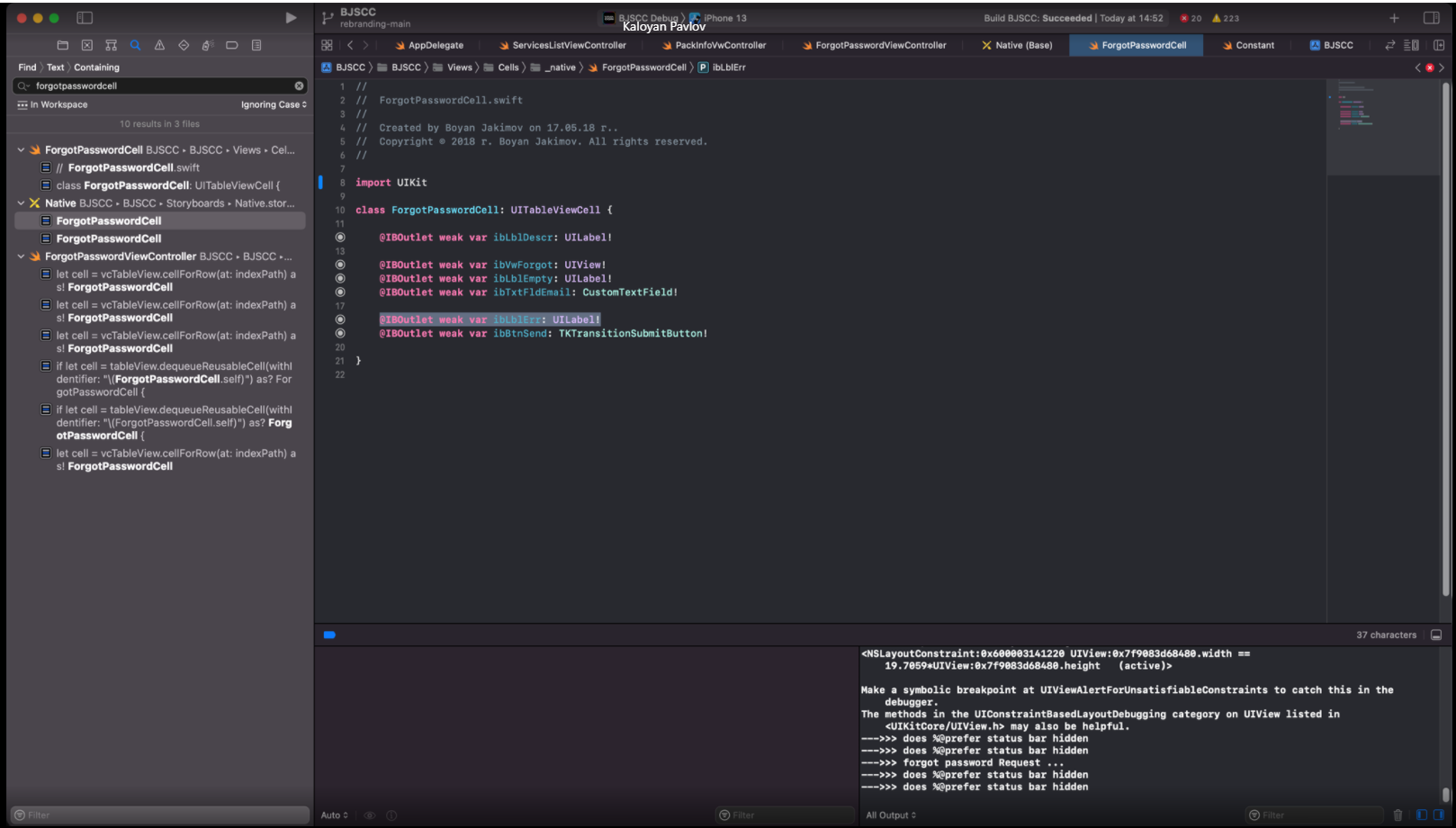Open the Test navigator diamond icon
The image size is (1456, 828).
coord(184,45)
